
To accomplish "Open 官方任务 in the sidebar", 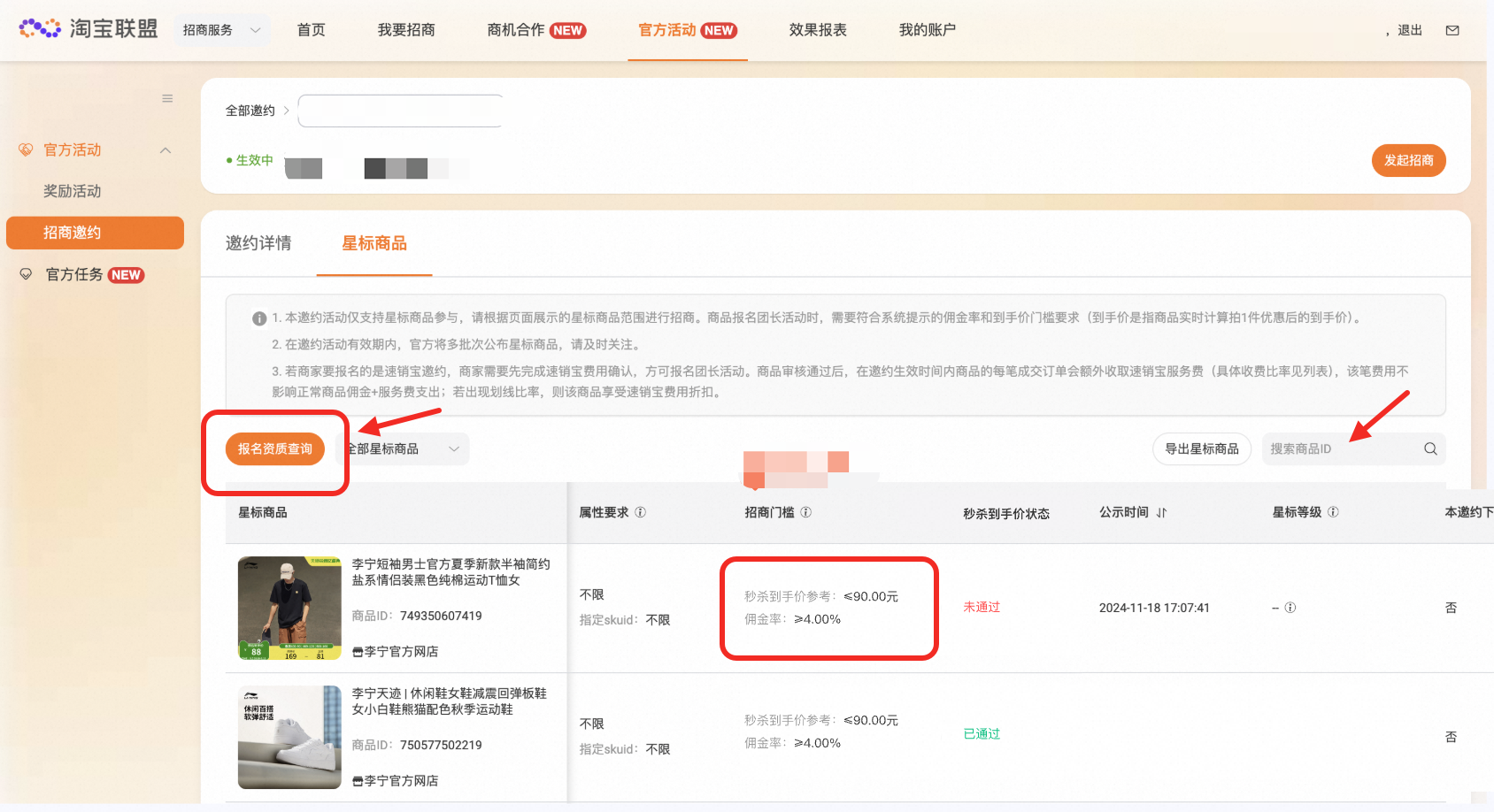I will coord(74,274).
